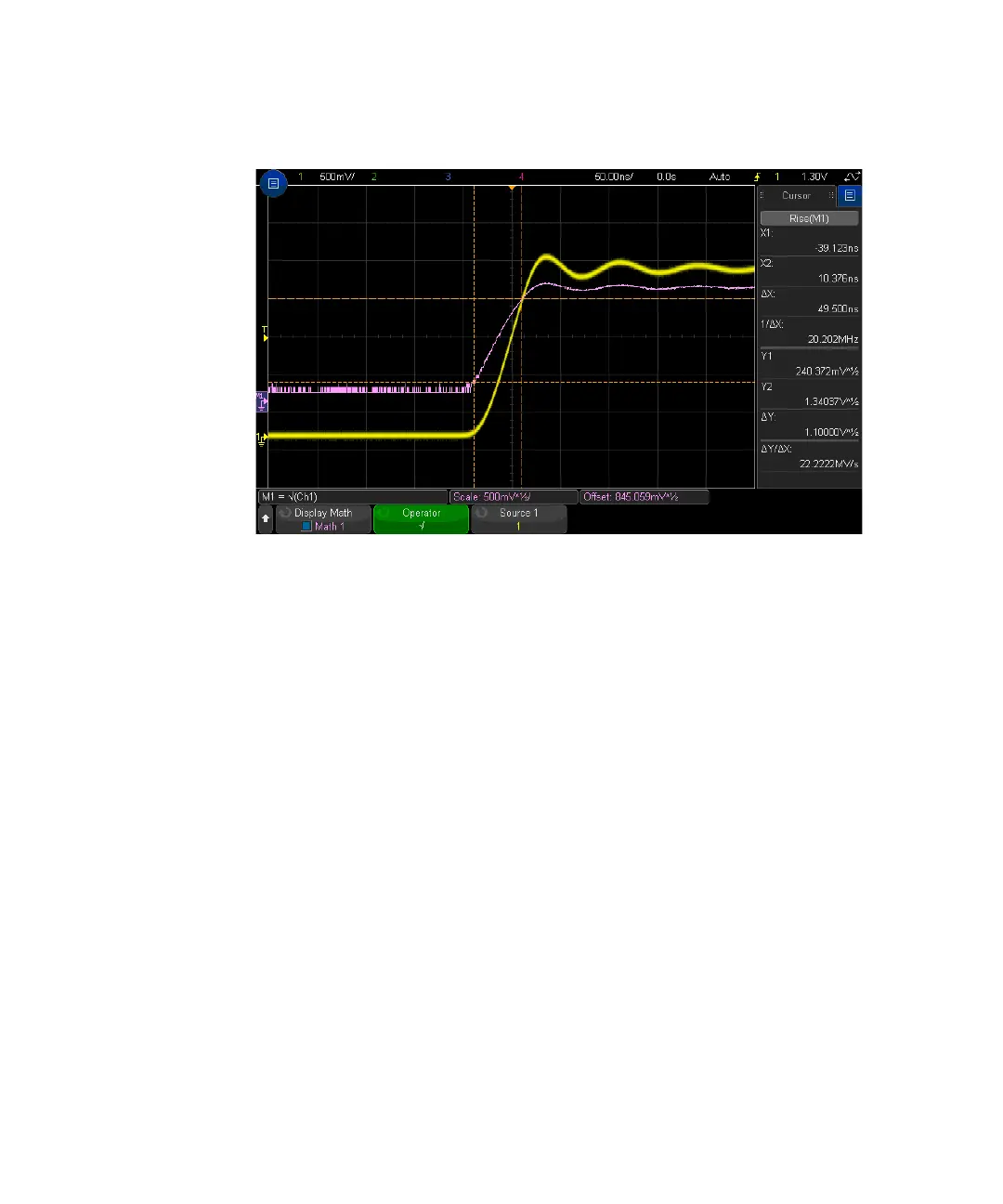Click the Y2 value 1.34037V^½

[x=831, y=401]
